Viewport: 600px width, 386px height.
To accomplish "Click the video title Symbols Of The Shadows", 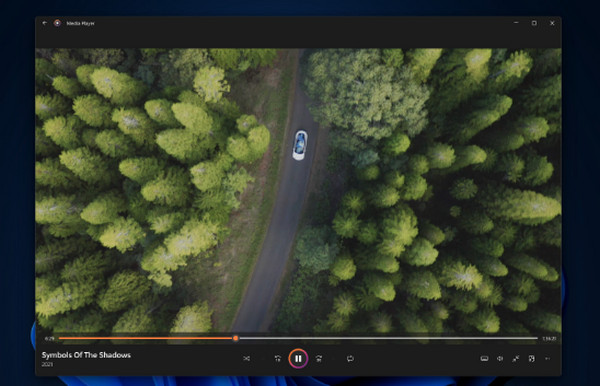I will coord(86,355).
